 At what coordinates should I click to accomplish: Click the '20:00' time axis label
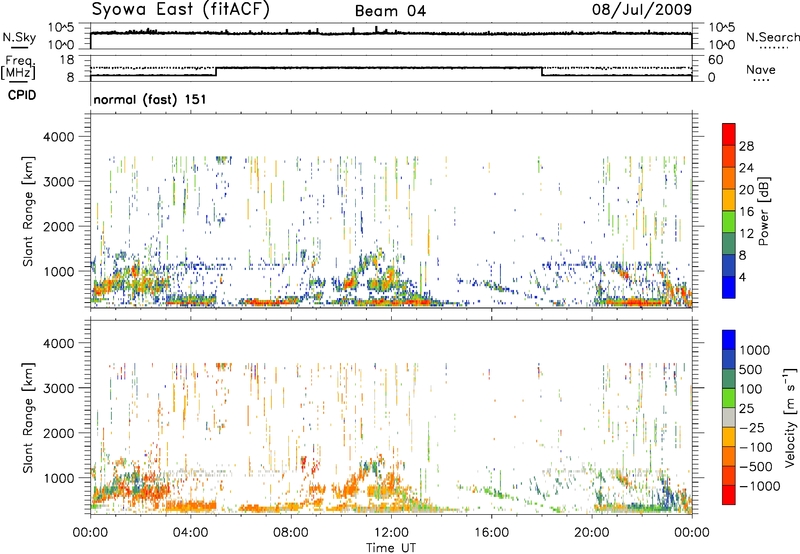point(591,532)
